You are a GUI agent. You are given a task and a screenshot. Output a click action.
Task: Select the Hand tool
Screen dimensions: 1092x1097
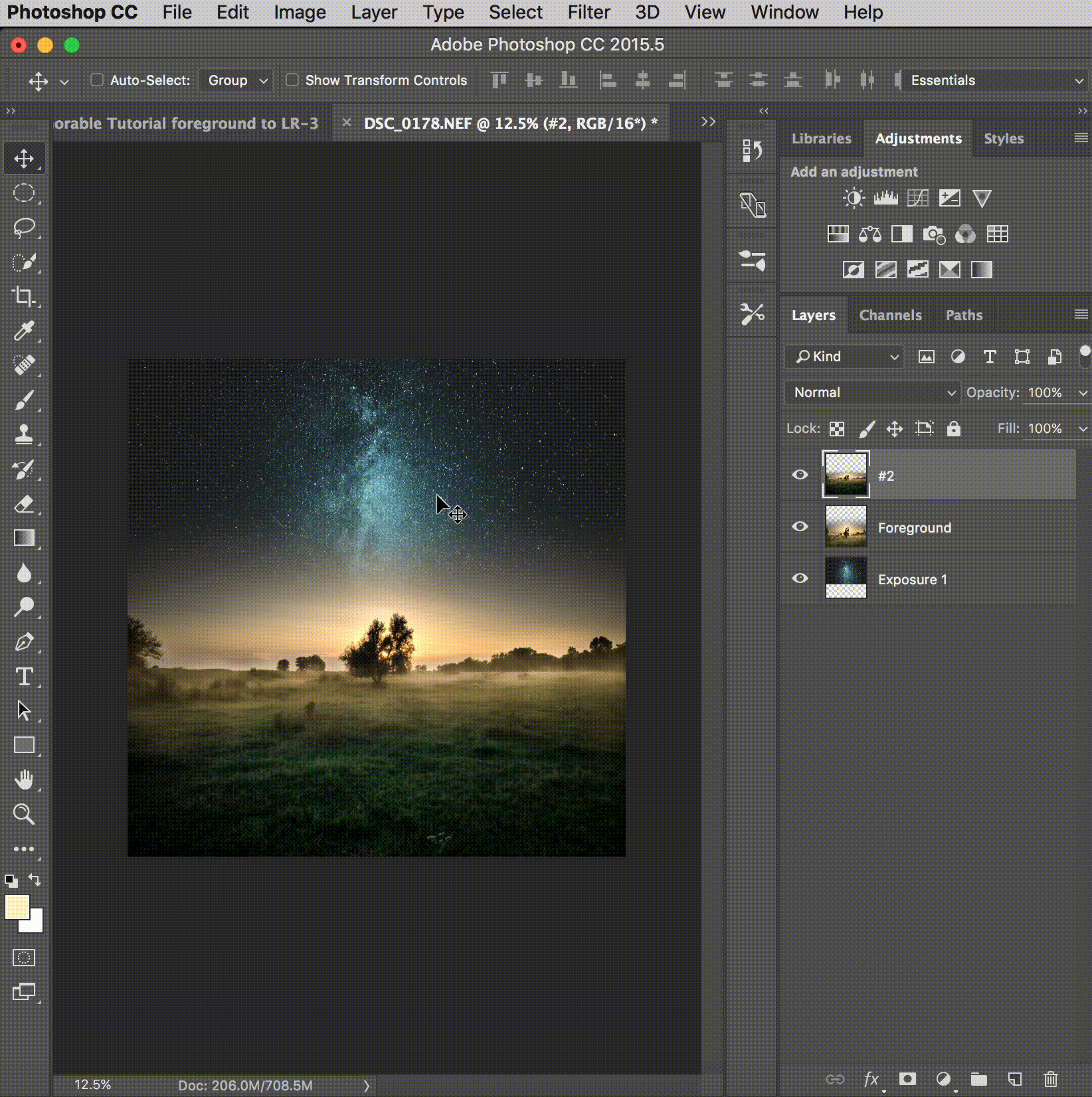tap(24, 780)
